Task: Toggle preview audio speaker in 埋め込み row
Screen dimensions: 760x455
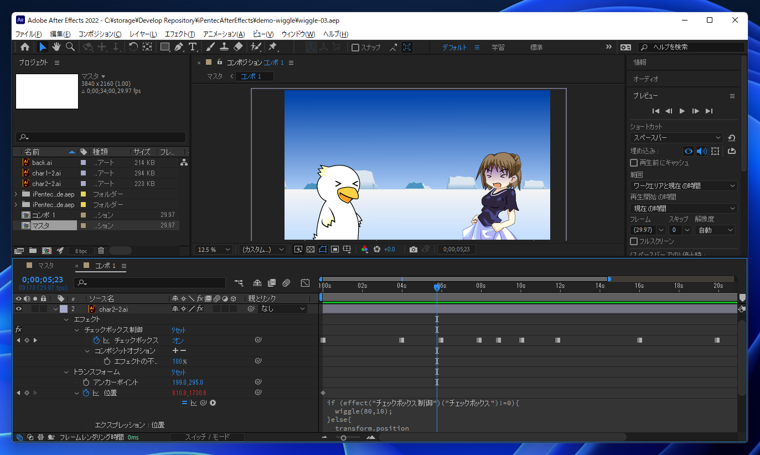Action: (701, 151)
